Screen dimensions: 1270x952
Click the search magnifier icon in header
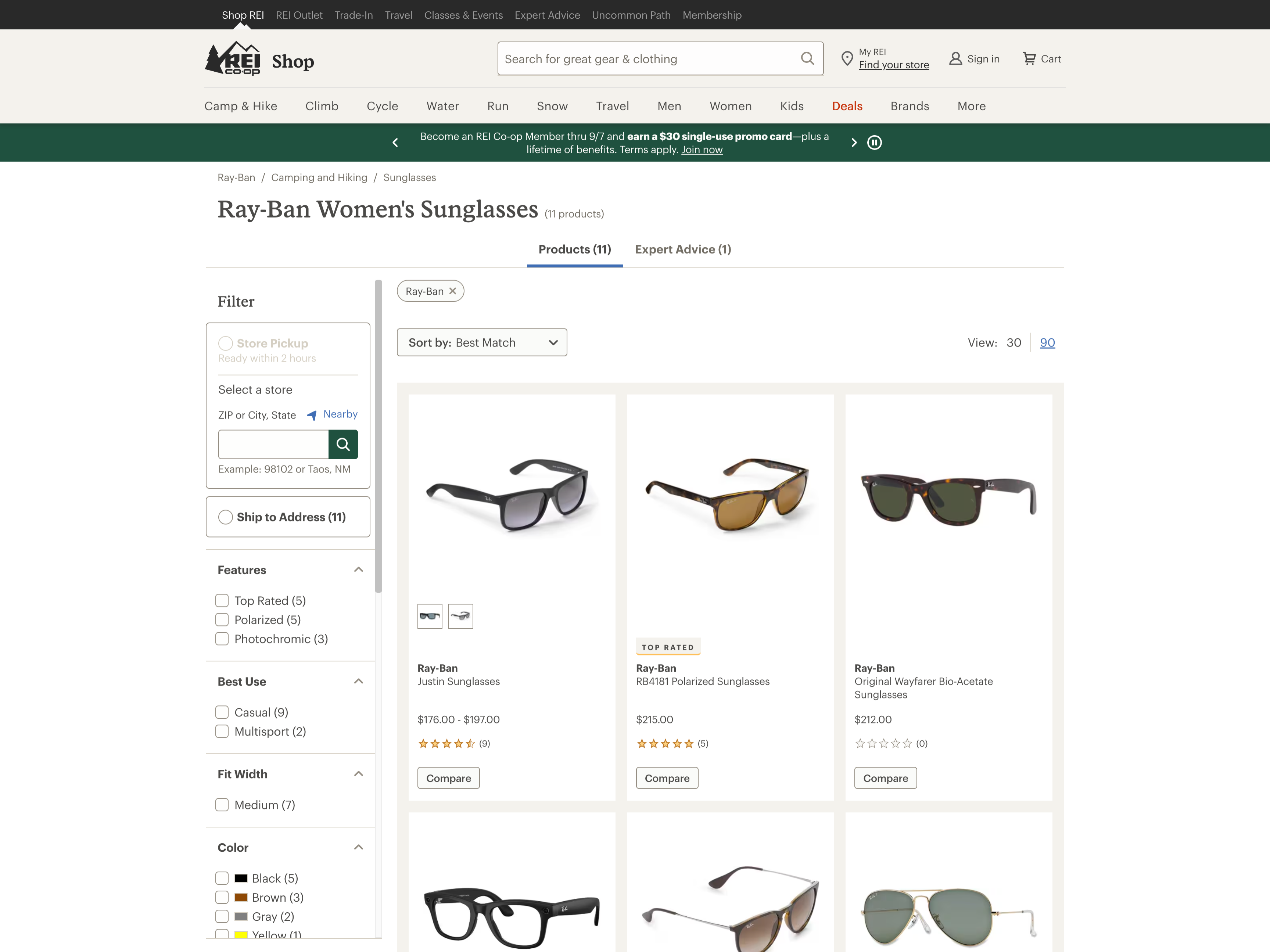click(x=807, y=58)
